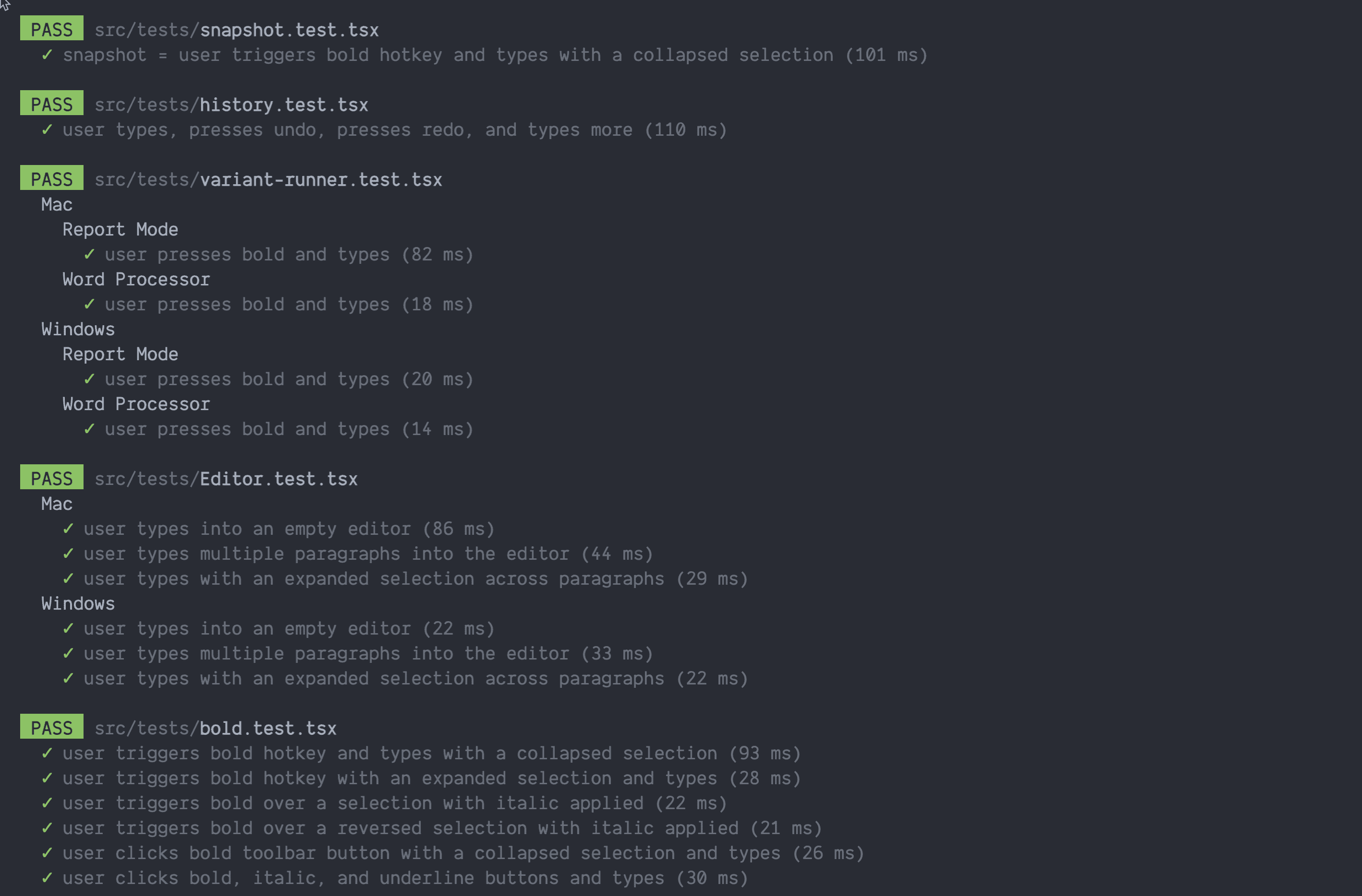
Task: Click the checkmark of the 82 ms bold test
Action: (89, 254)
